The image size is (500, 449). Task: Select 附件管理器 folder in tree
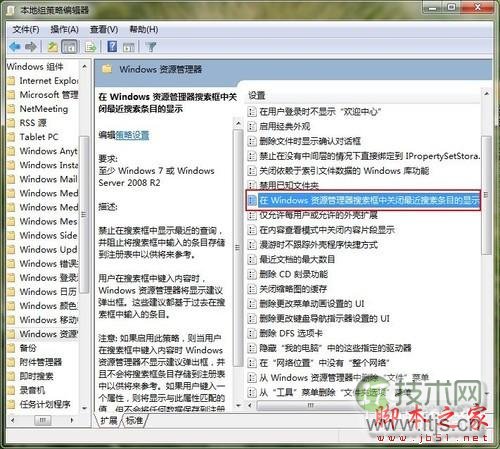[x=35, y=362]
